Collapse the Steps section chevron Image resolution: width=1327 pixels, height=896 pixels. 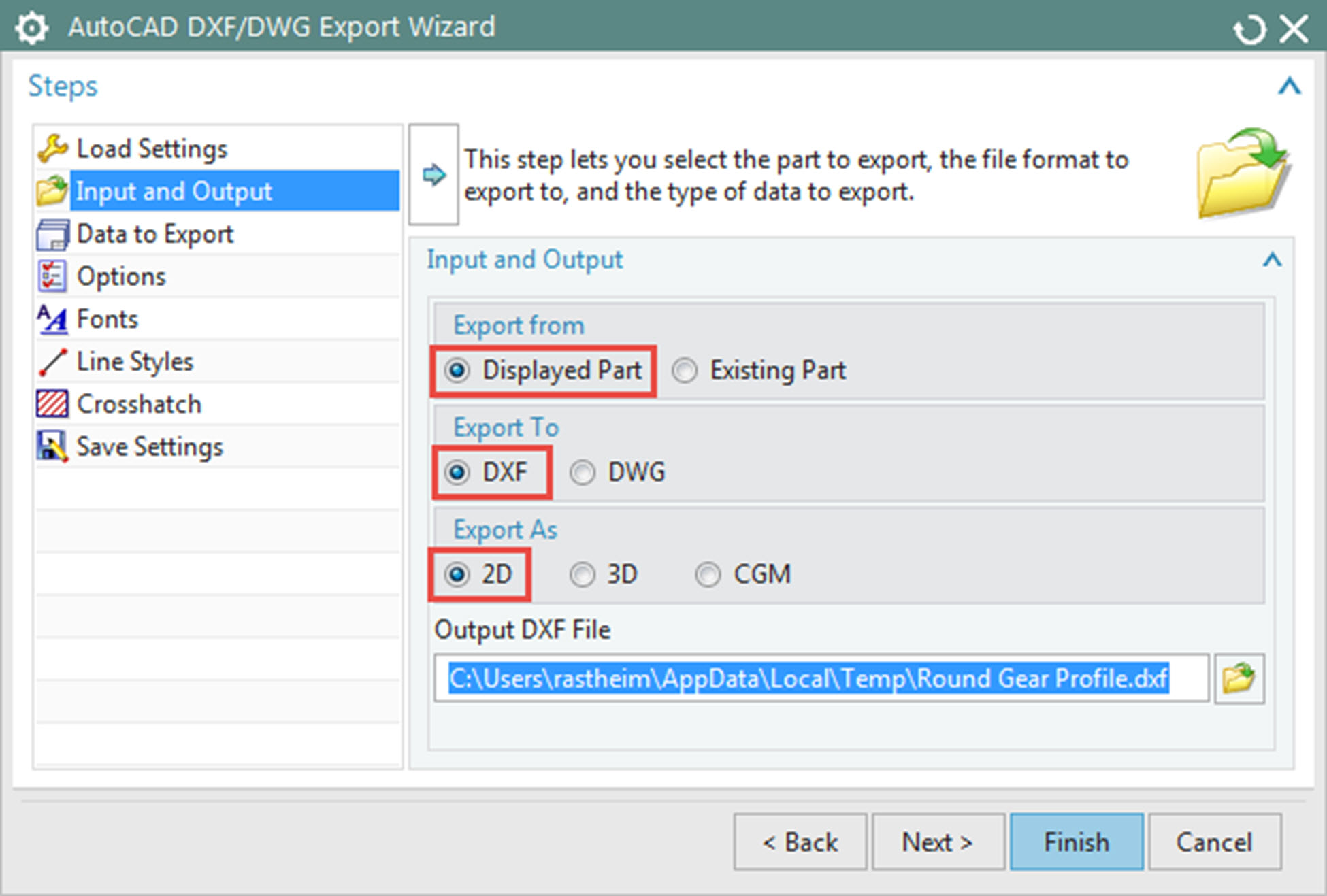(x=1289, y=86)
